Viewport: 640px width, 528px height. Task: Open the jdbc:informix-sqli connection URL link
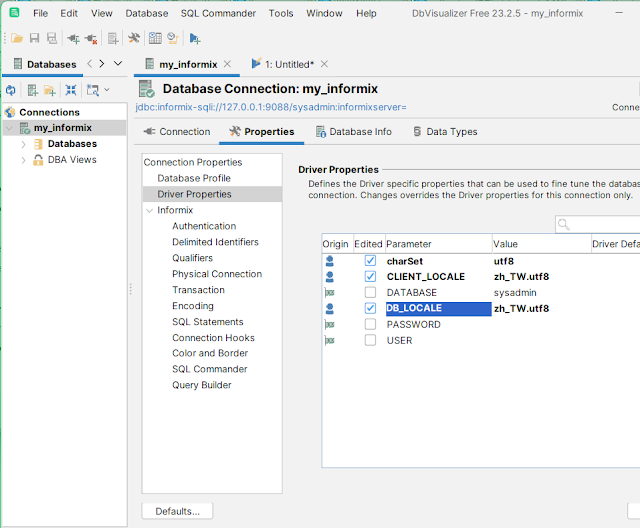coord(271,107)
